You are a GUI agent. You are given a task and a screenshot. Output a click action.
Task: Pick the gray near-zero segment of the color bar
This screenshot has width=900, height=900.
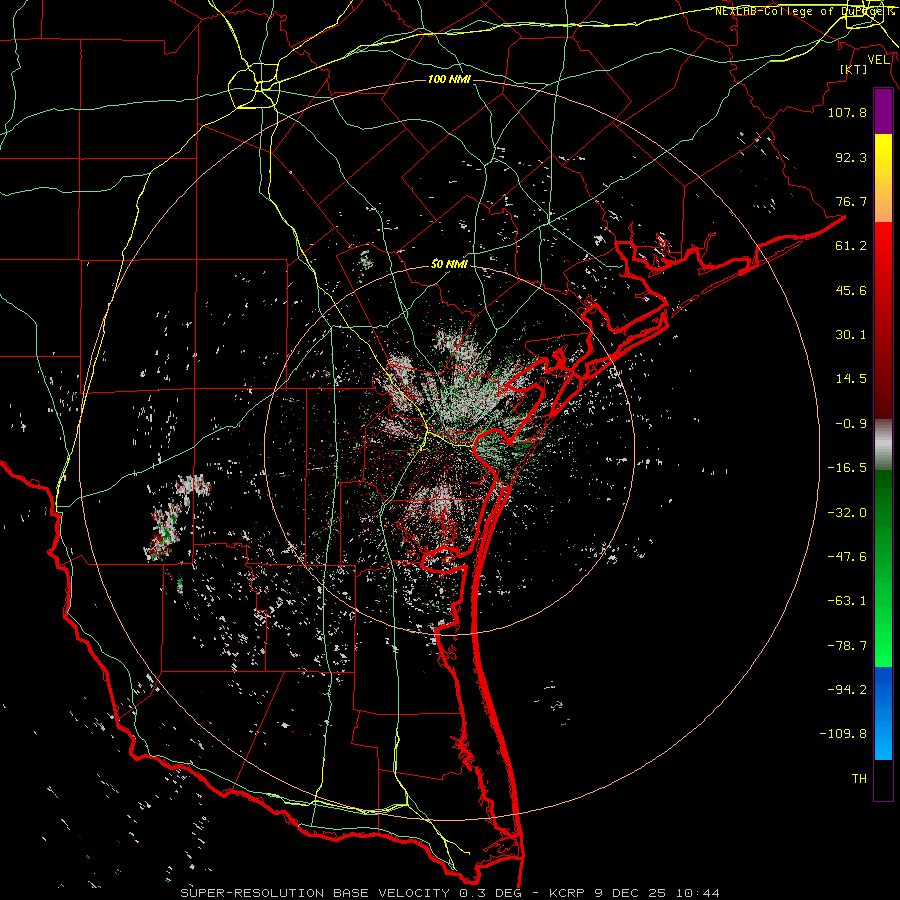[883, 445]
